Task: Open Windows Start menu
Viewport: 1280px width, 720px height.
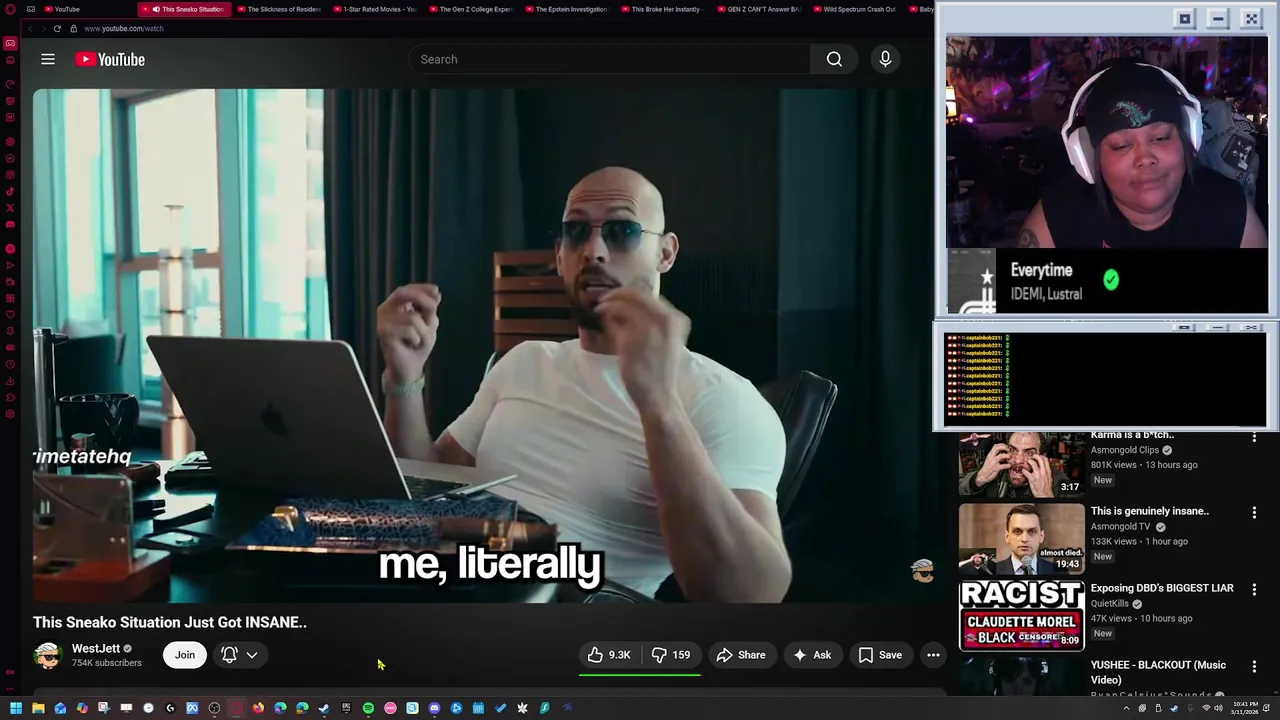Action: pyautogui.click(x=16, y=708)
